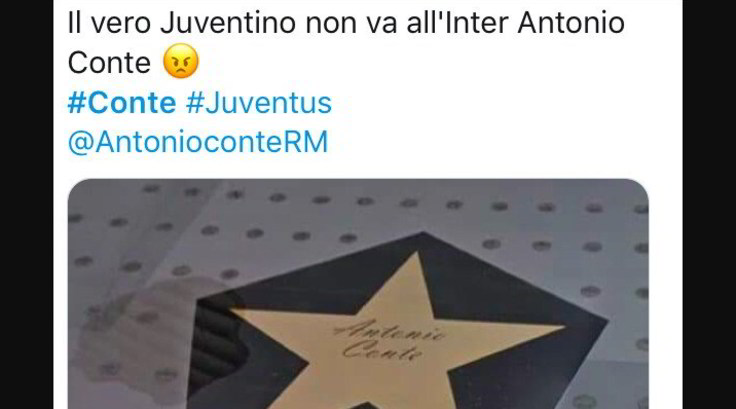Viewport: 736px width, 409px height.
Task: Open the #Conte hashtag
Action: coord(122,103)
